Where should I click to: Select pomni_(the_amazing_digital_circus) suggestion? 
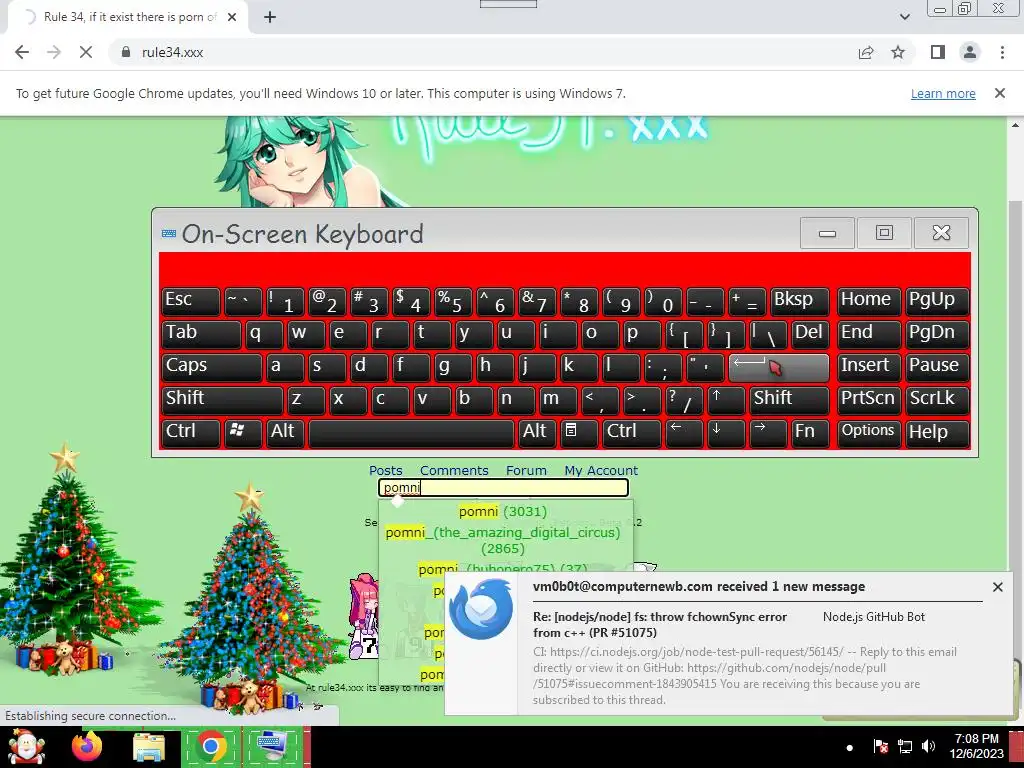pyautogui.click(x=503, y=540)
